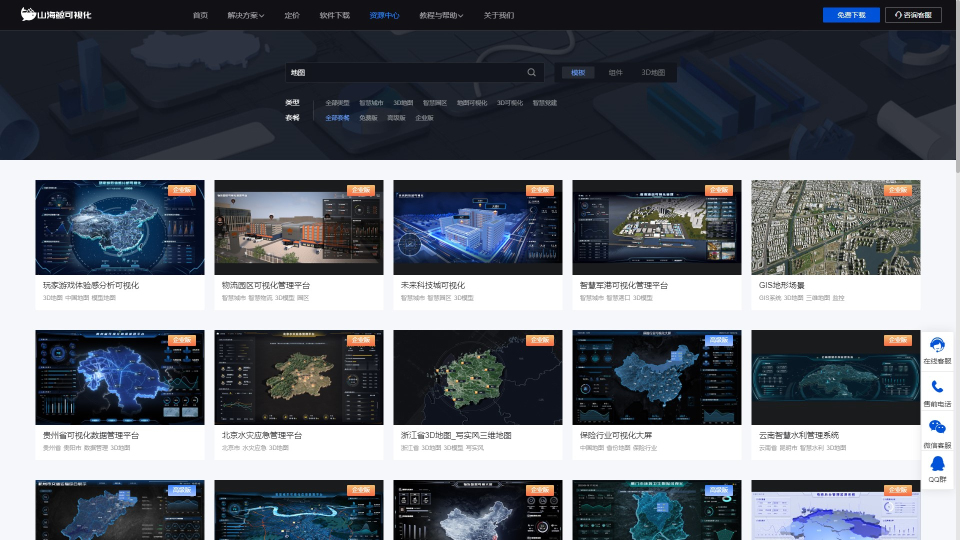Open the GIS地形场景 template thumbnail
Screen dimensions: 960x540
(835, 227)
